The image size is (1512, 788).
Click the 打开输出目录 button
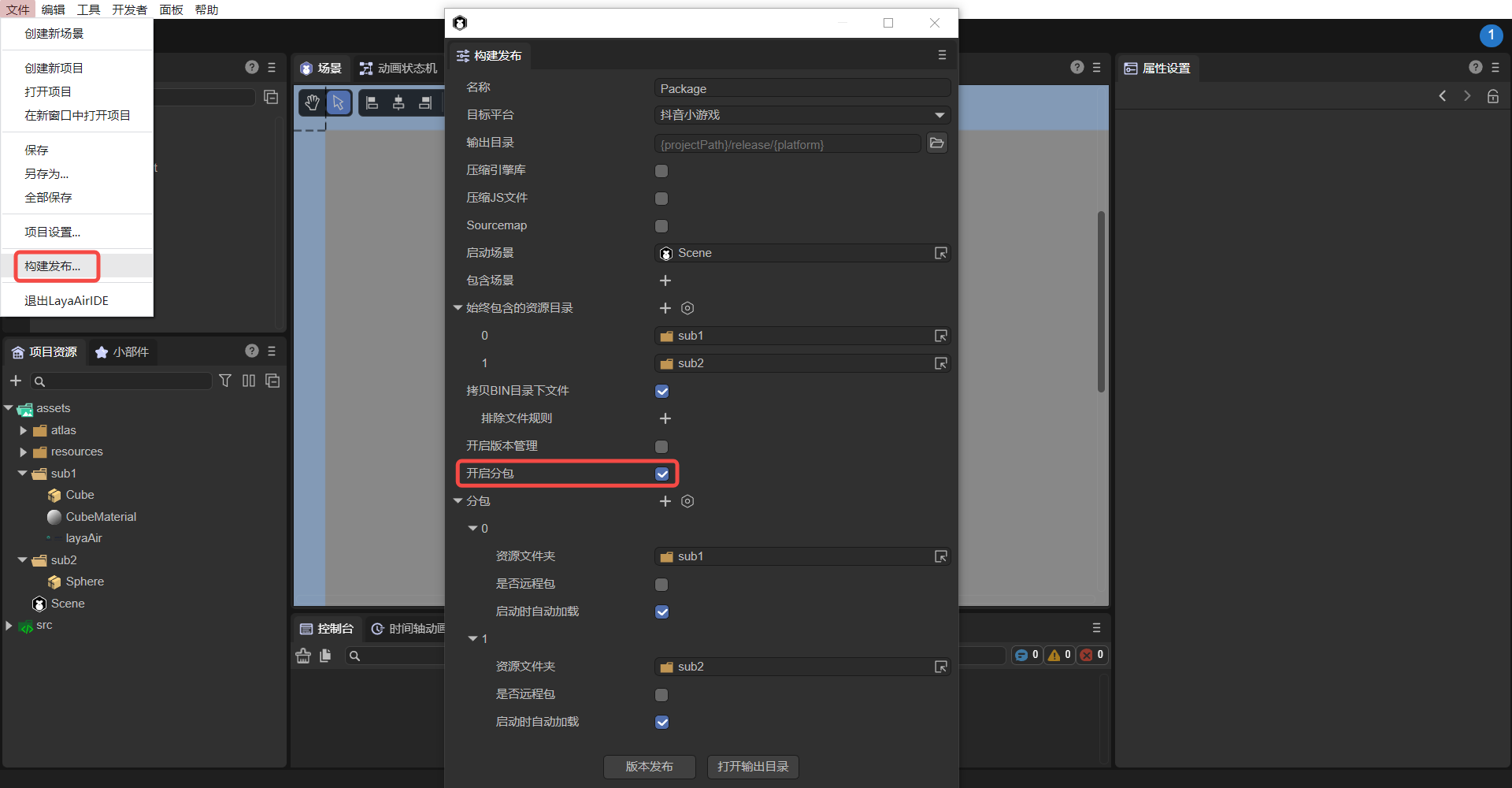coord(753,767)
